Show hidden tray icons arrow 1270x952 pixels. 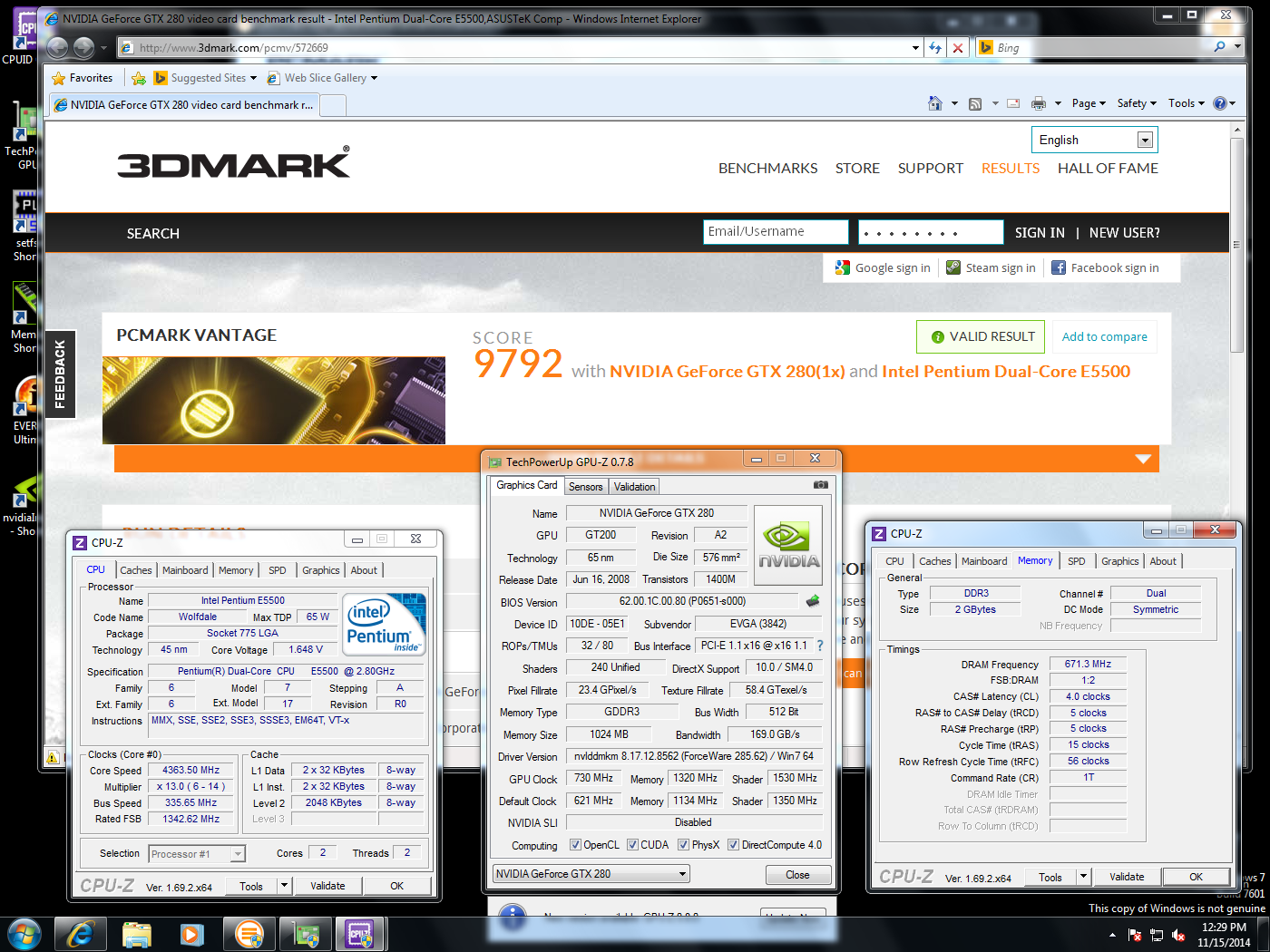(1112, 935)
